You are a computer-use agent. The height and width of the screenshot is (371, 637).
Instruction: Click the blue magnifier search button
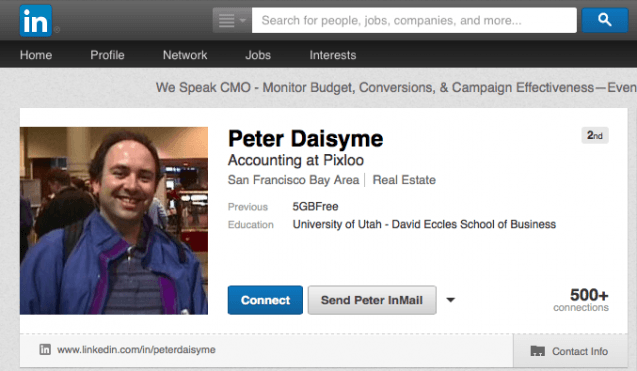click(x=604, y=20)
